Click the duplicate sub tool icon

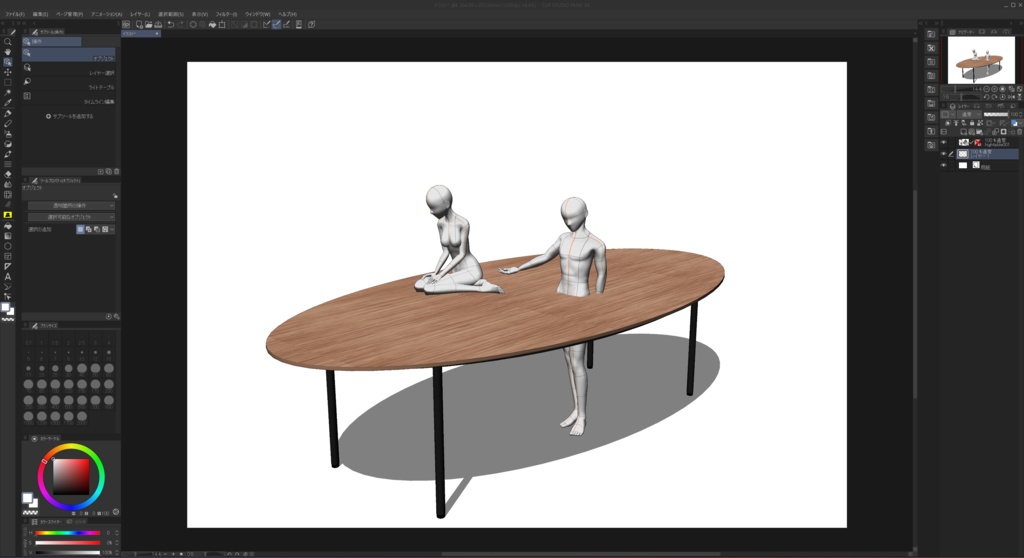[x=109, y=171]
